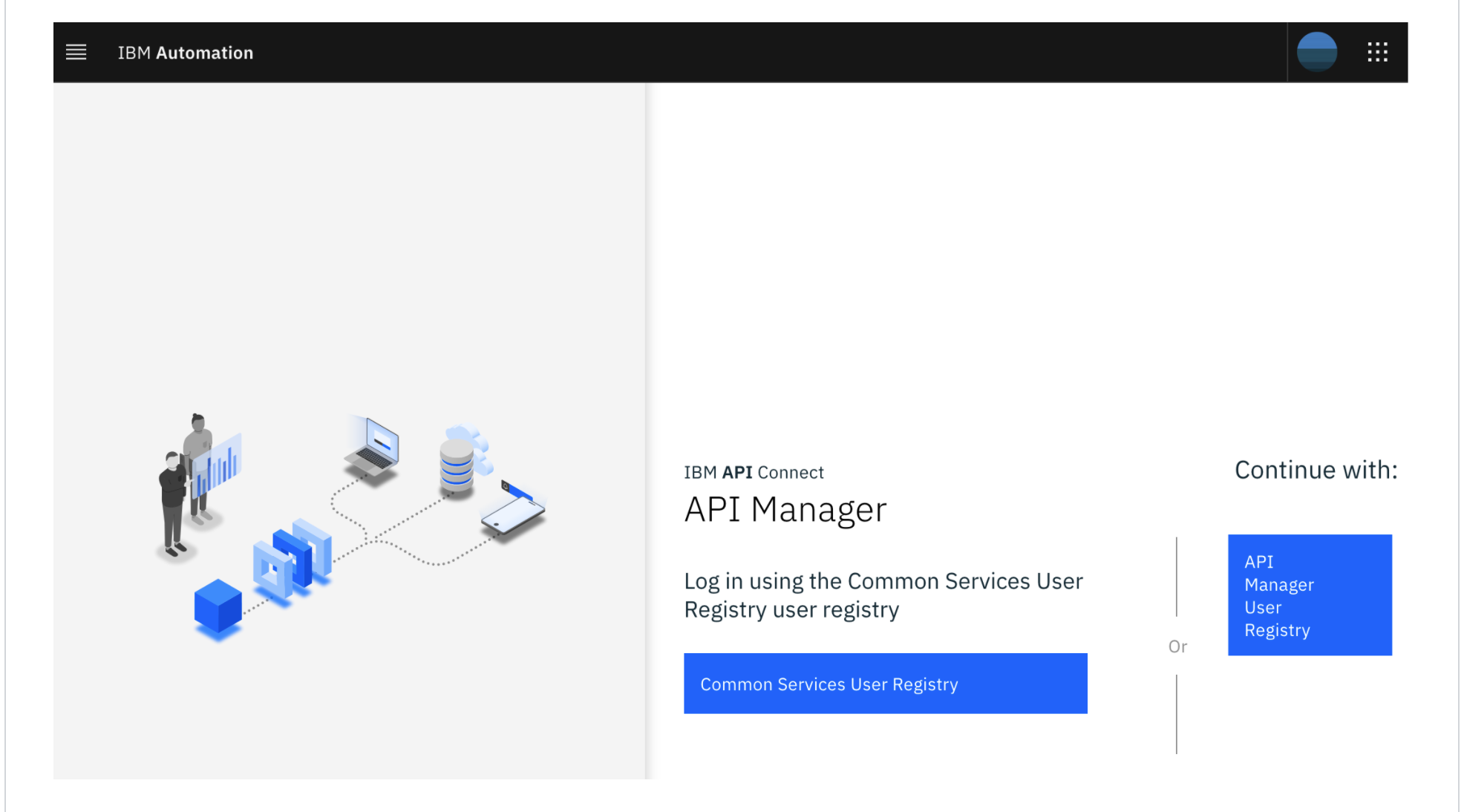The width and height of the screenshot is (1464, 812).
Task: Click the login instruction text about user registry
Action: point(883,595)
